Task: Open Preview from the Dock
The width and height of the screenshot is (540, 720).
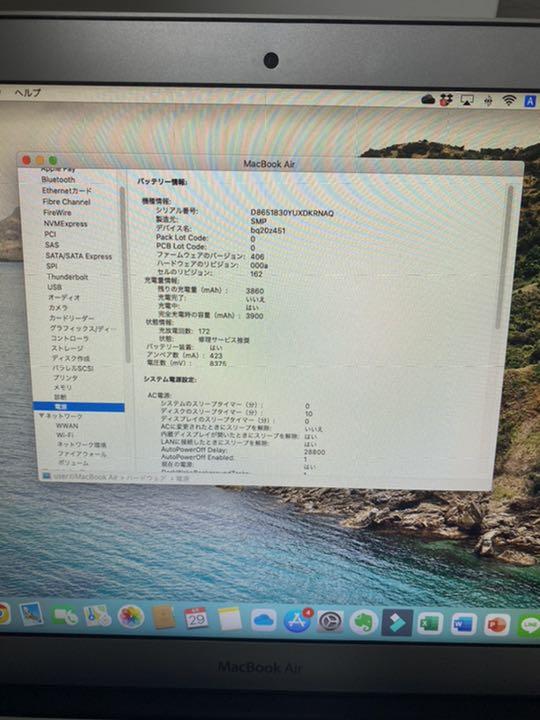Action: [x=32, y=614]
